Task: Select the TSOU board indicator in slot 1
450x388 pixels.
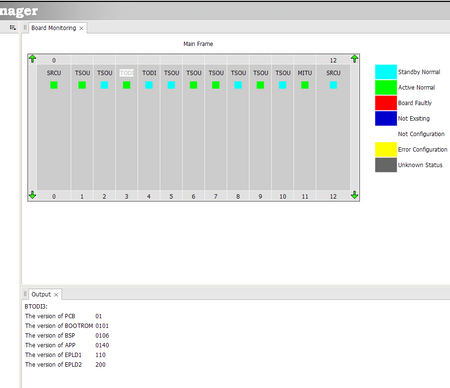Action: (82, 85)
